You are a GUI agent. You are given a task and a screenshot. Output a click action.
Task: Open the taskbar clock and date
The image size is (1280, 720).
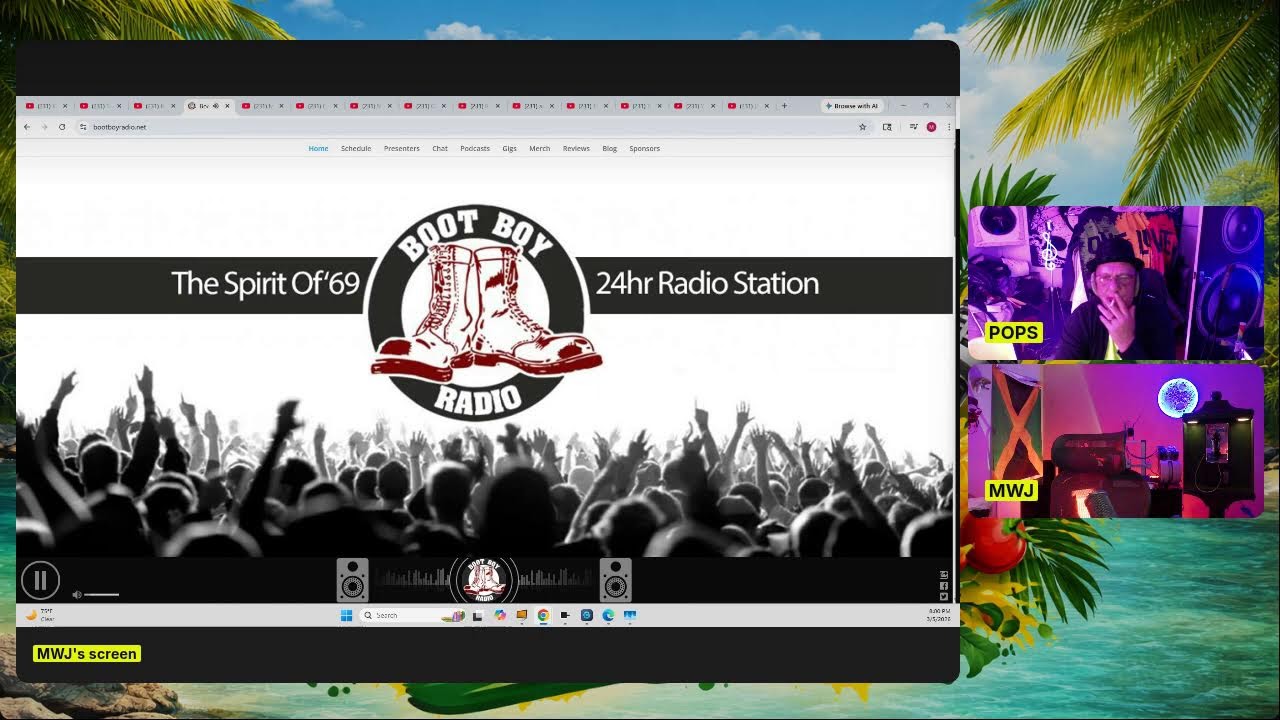939,615
